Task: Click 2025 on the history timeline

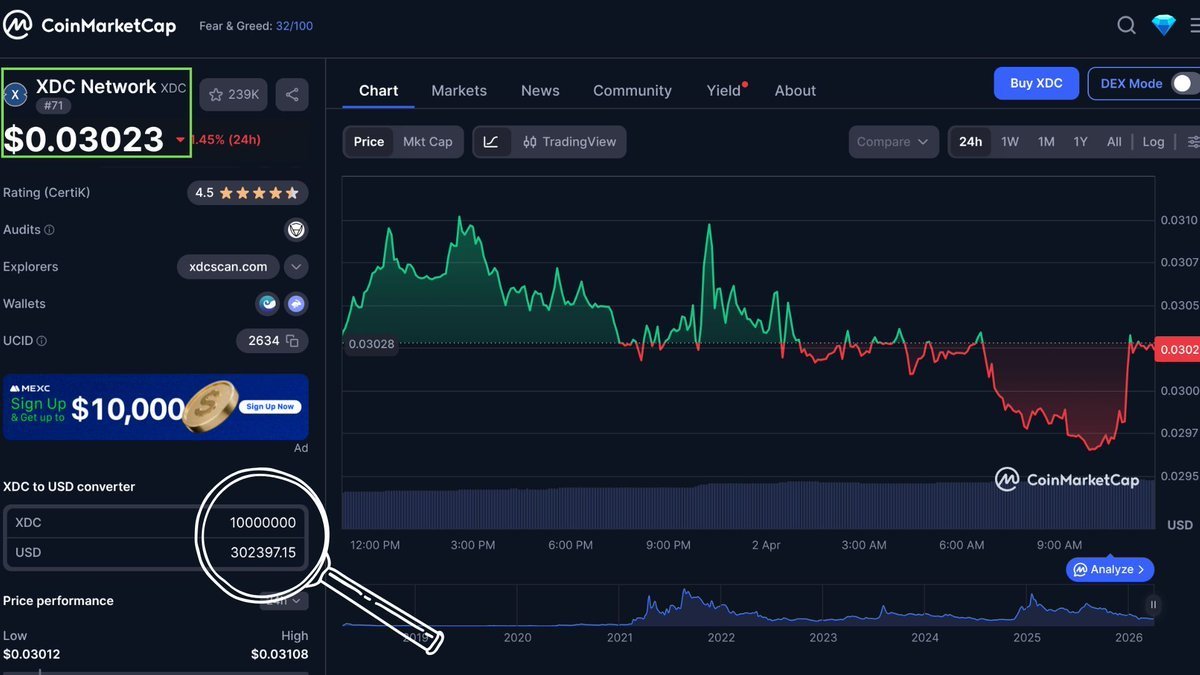Action: click(1027, 637)
